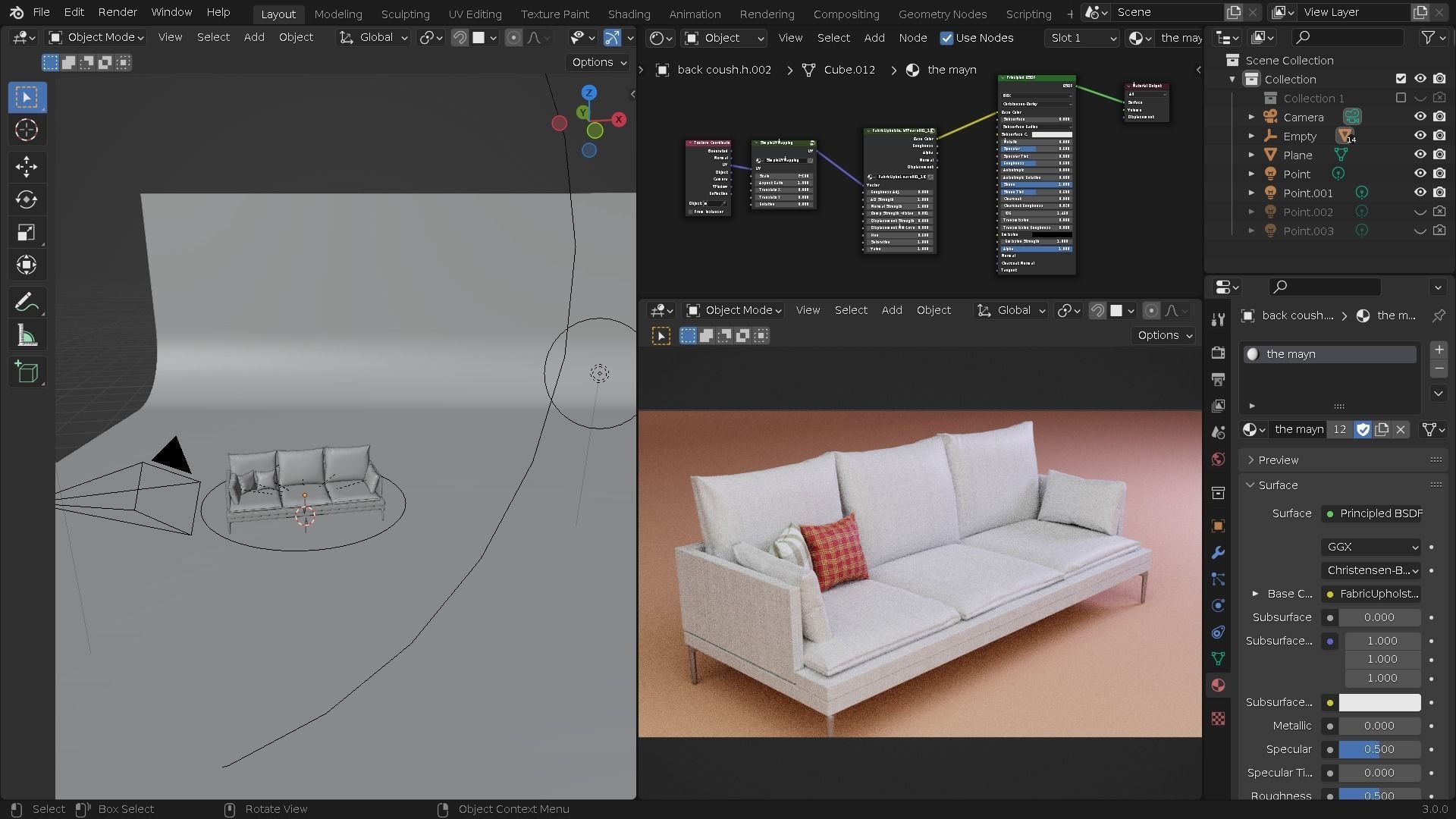Screen dimensions: 1456x819
Task: Activate the Annotate tool
Action: 27,302
